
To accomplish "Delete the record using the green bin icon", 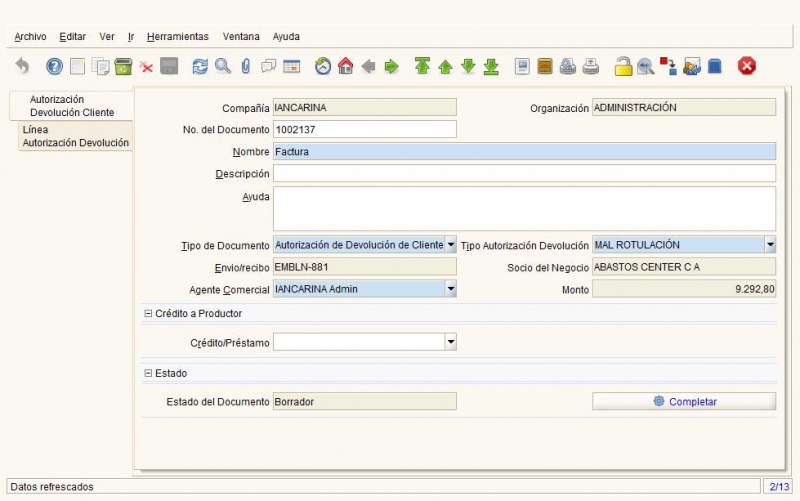I will coord(123,66).
